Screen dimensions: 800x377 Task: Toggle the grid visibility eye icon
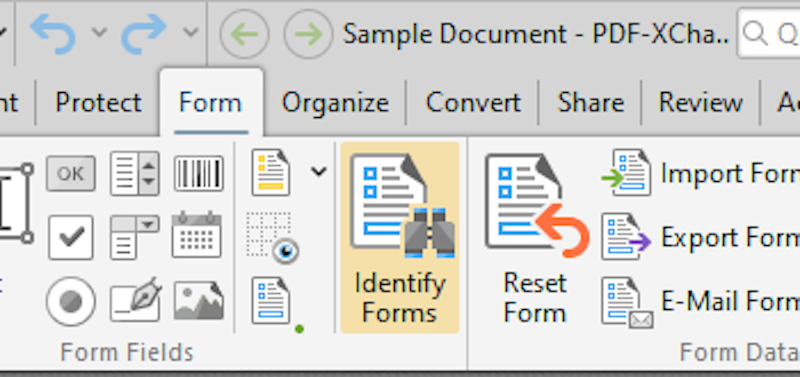272,237
